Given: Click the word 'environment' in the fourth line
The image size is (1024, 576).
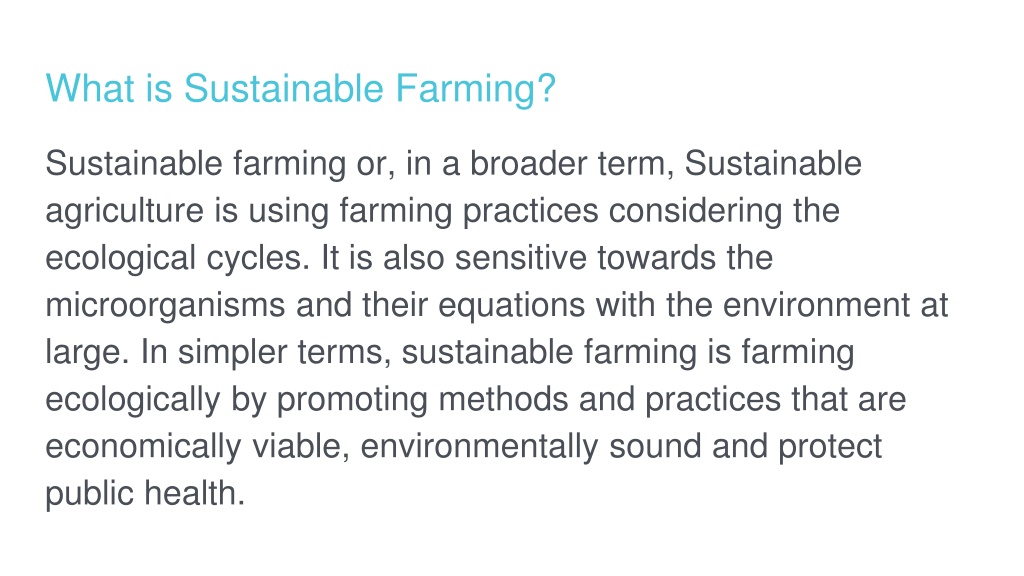Looking at the screenshot, I should (816, 305).
